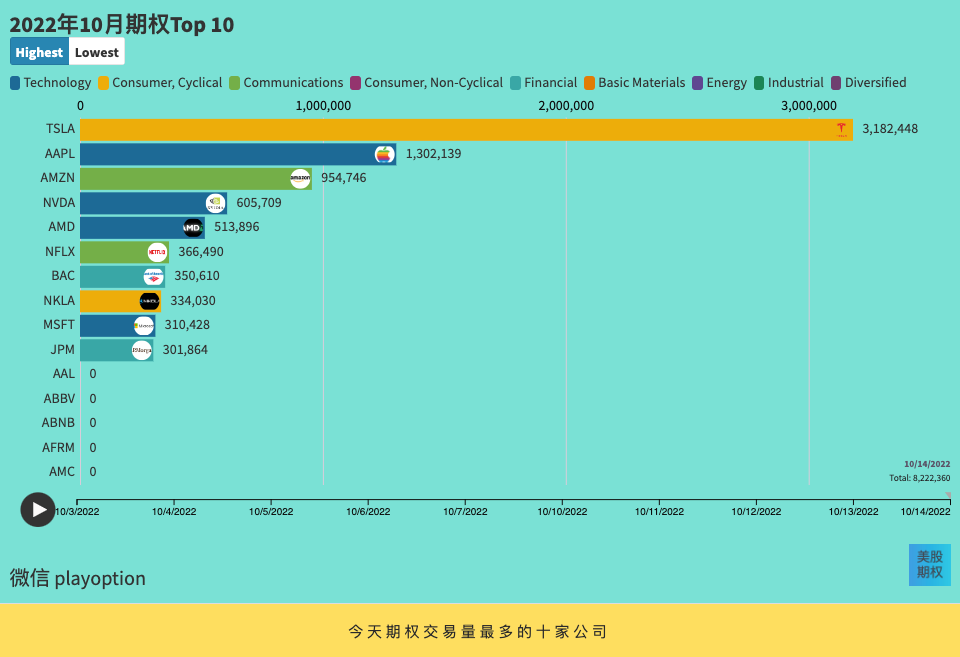Screen dimensions: 960x657
Task: Click the JPMorgan logo on JPM bar
Action: 141,350
